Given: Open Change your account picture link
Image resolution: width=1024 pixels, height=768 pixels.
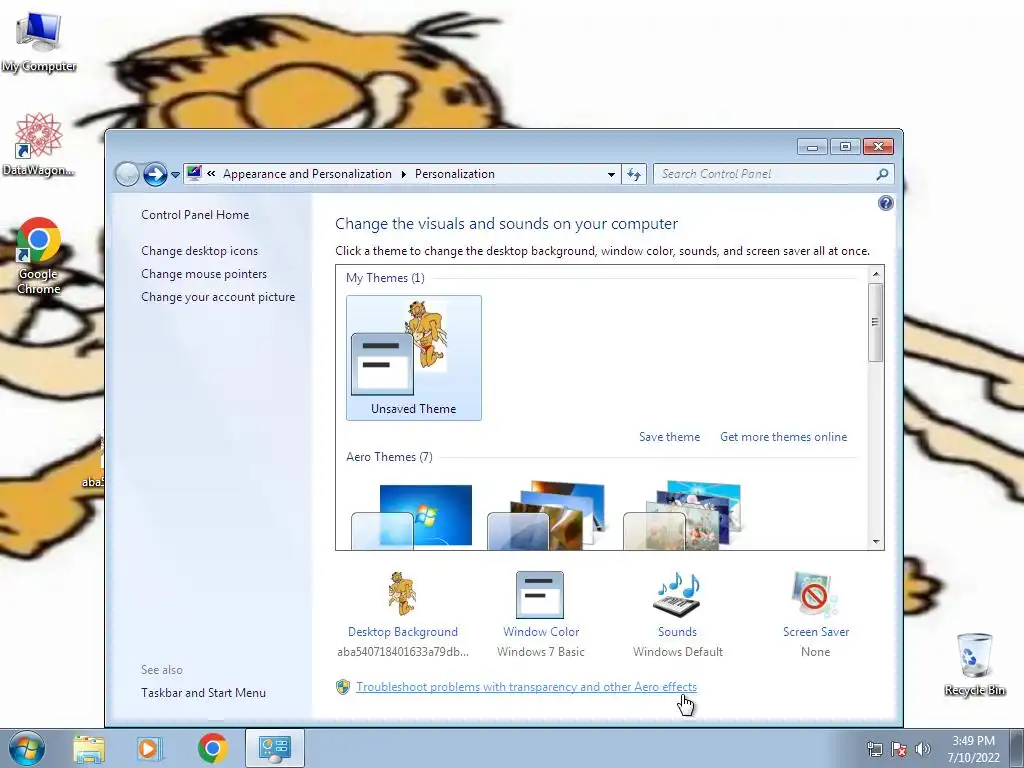Looking at the screenshot, I should coord(218,296).
